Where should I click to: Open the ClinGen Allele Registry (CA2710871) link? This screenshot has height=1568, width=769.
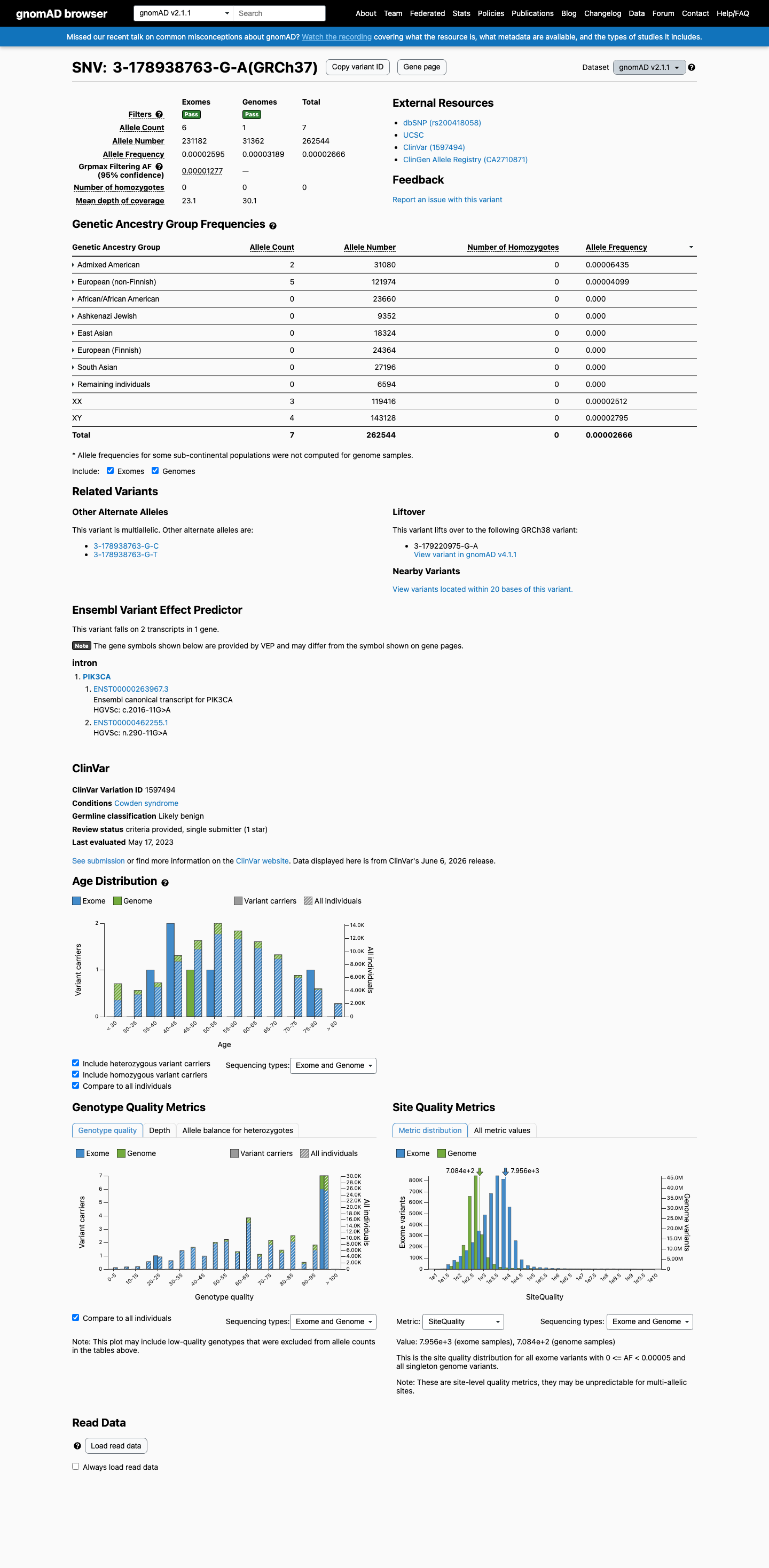tap(465, 160)
